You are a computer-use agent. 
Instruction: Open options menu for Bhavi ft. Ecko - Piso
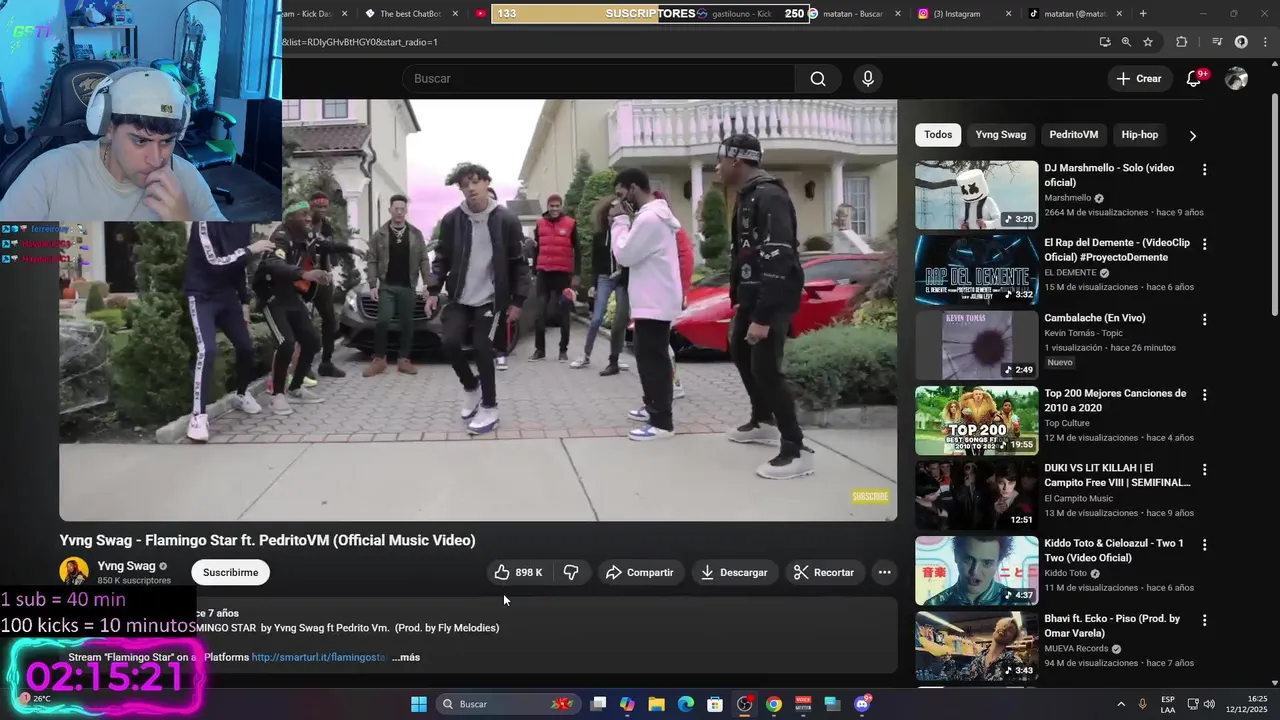[x=1204, y=620]
